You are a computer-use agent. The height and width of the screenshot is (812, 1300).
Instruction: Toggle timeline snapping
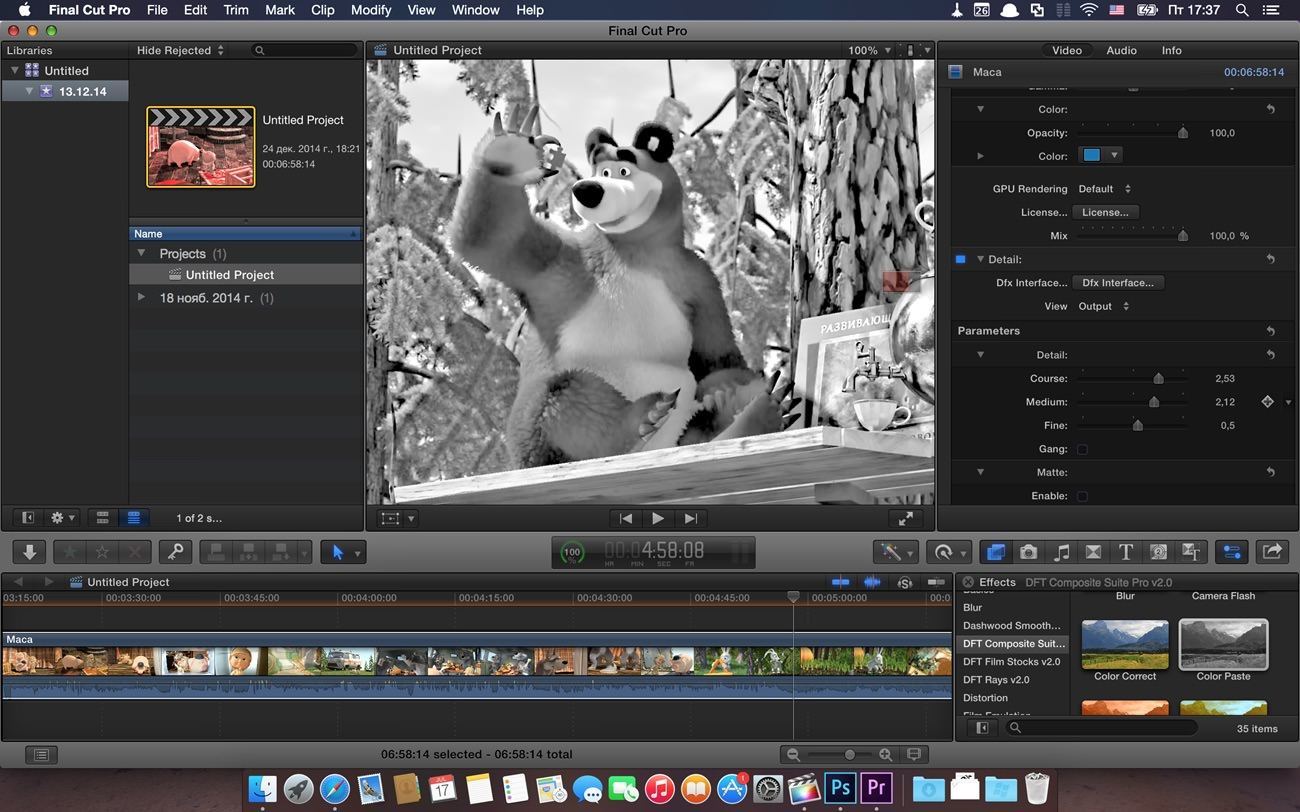pyautogui.click(x=937, y=582)
